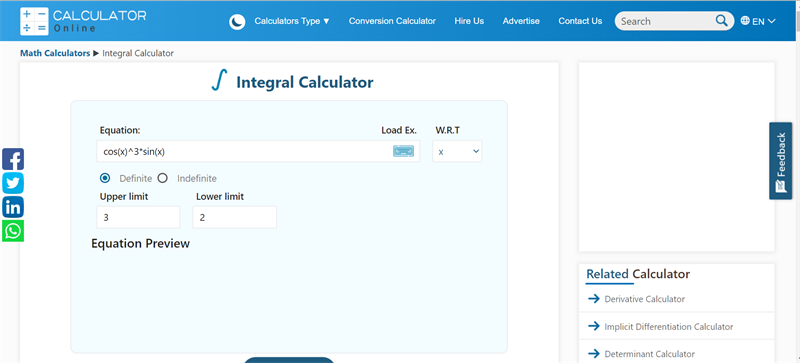Share on WhatsApp

pyautogui.click(x=13, y=231)
